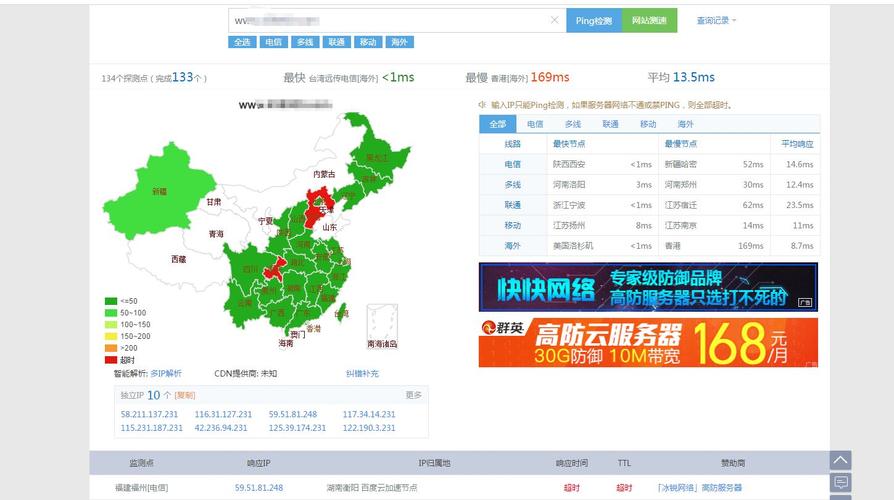Viewport: 894px width, 500px height.
Task: Select the 山东 region on the map
Action: click(329, 227)
